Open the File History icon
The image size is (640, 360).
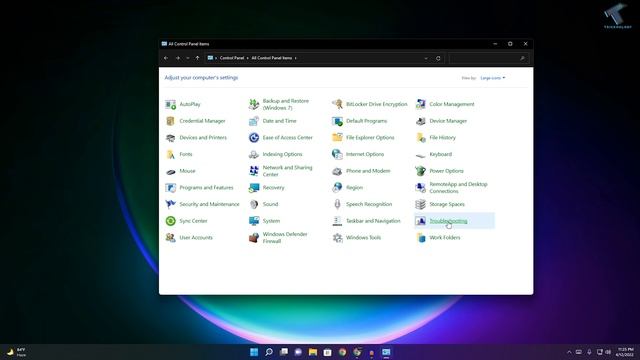tap(420, 138)
